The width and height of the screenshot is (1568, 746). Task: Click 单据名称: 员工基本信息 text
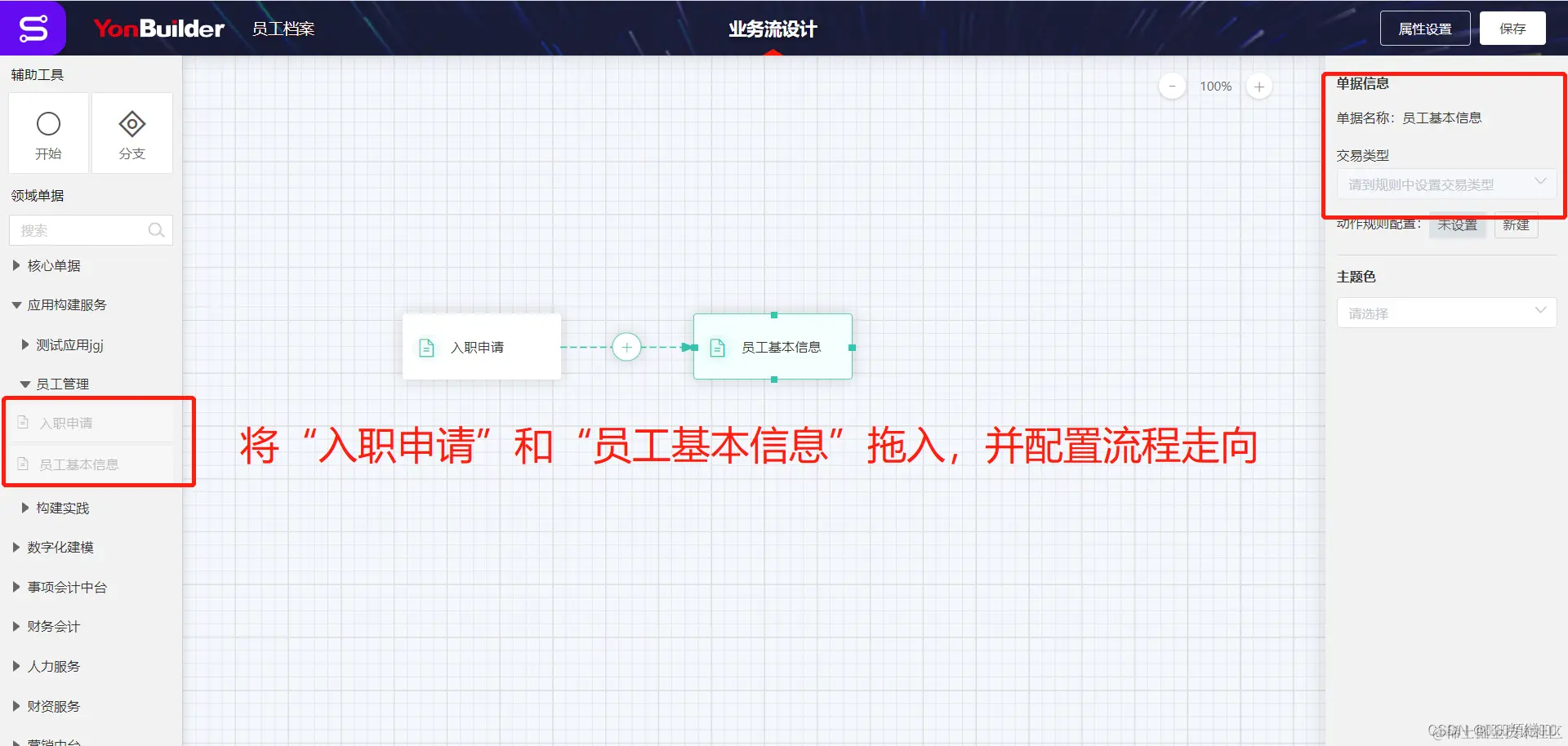click(x=1409, y=118)
